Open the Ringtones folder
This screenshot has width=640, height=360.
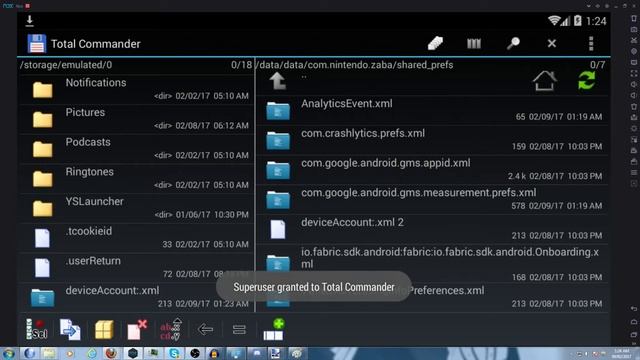136,179
